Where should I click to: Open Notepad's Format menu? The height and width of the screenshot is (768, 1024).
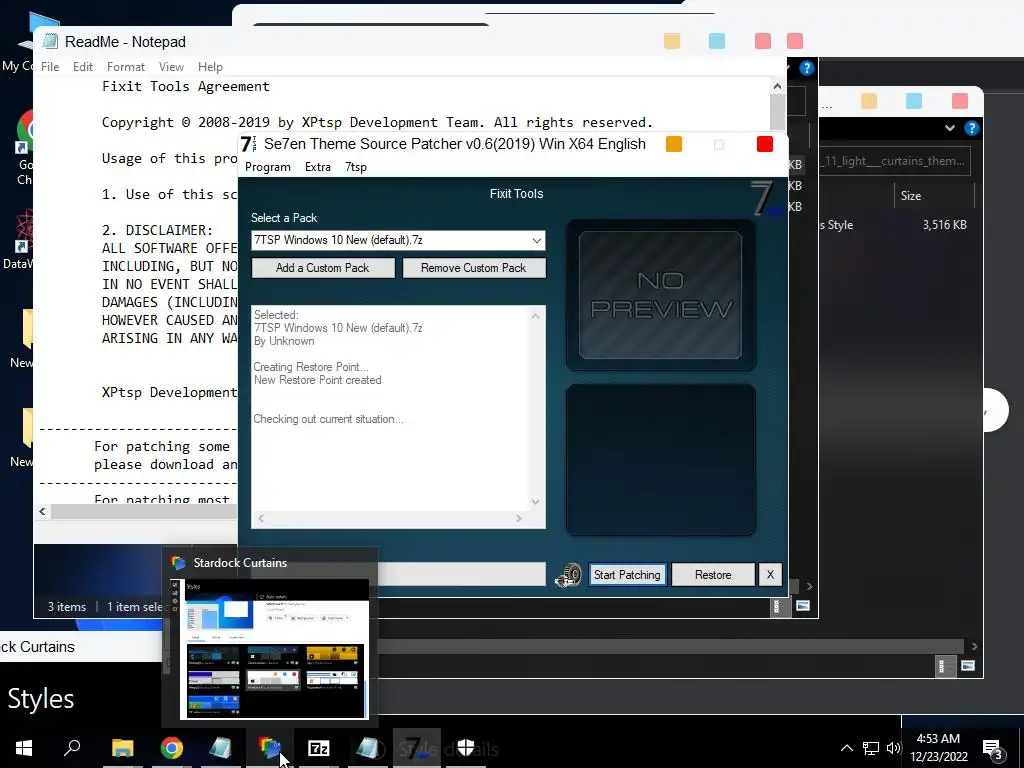coord(126,67)
